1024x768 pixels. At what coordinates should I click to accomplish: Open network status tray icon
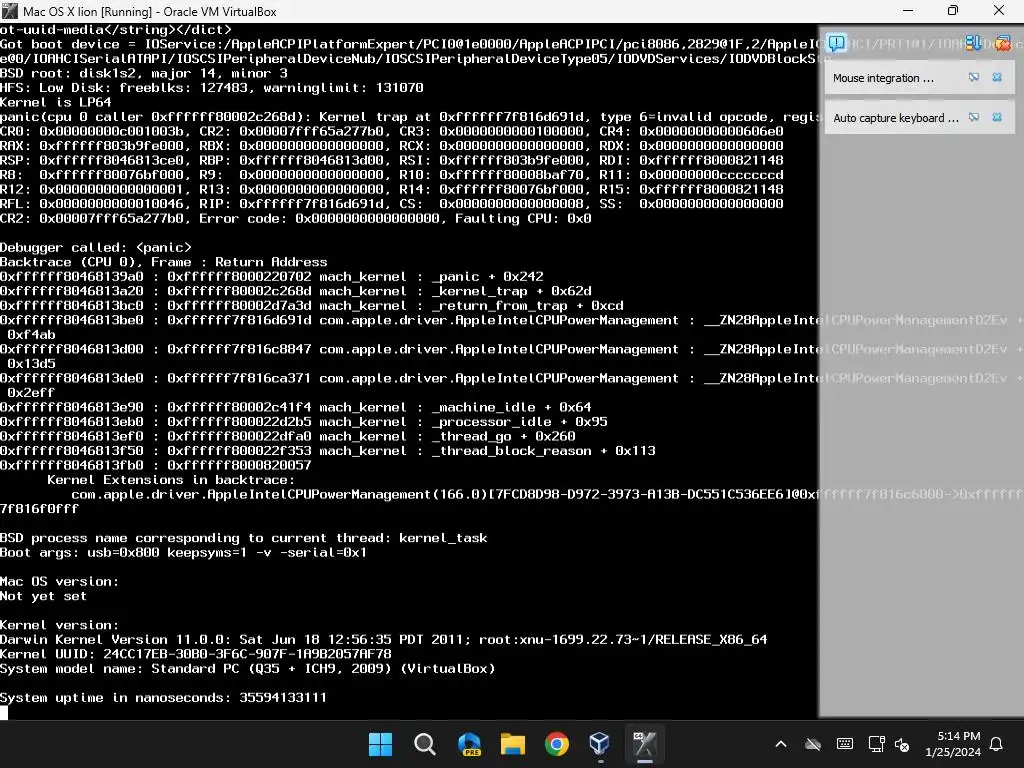[x=876, y=744]
